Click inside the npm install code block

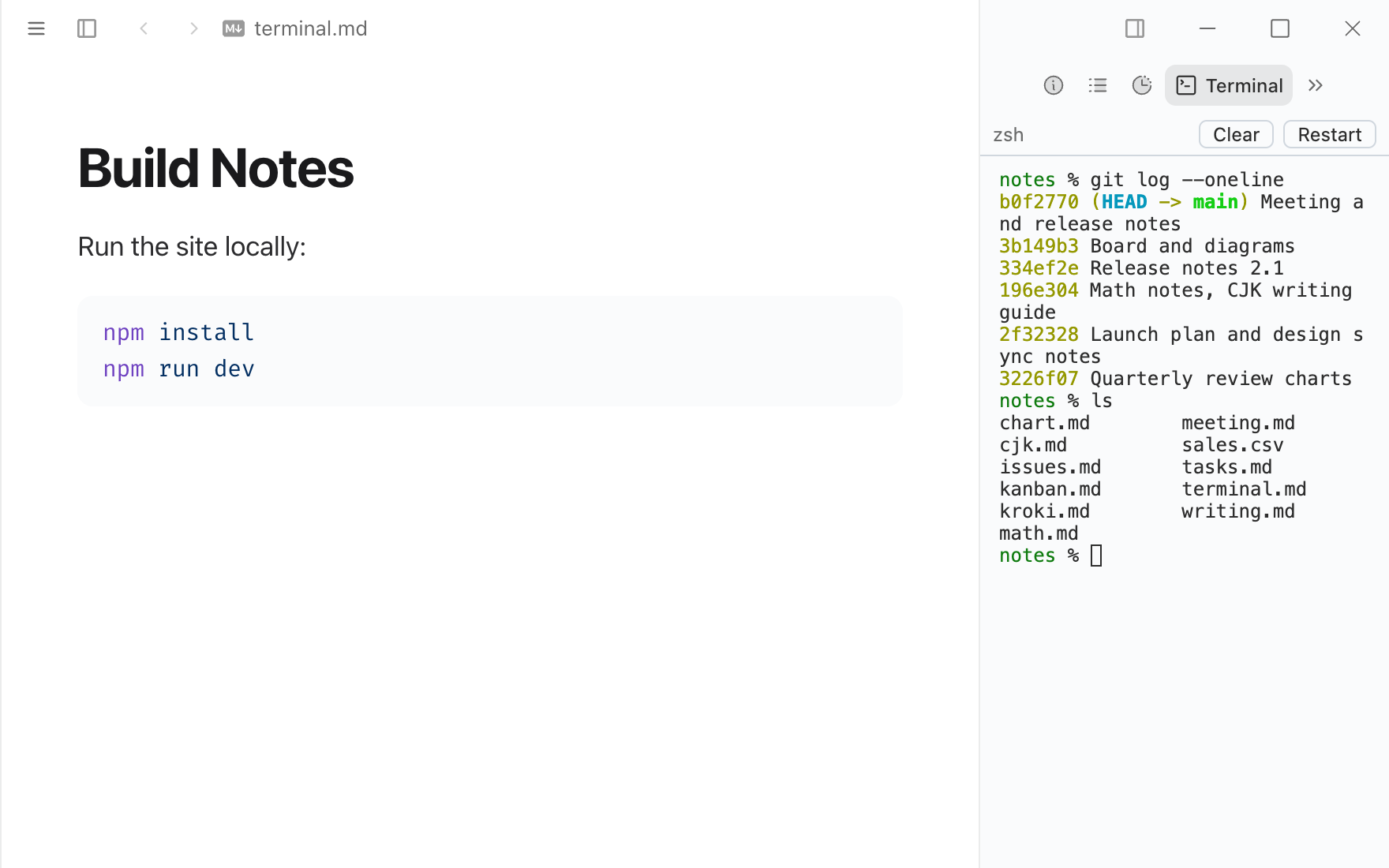click(x=490, y=351)
